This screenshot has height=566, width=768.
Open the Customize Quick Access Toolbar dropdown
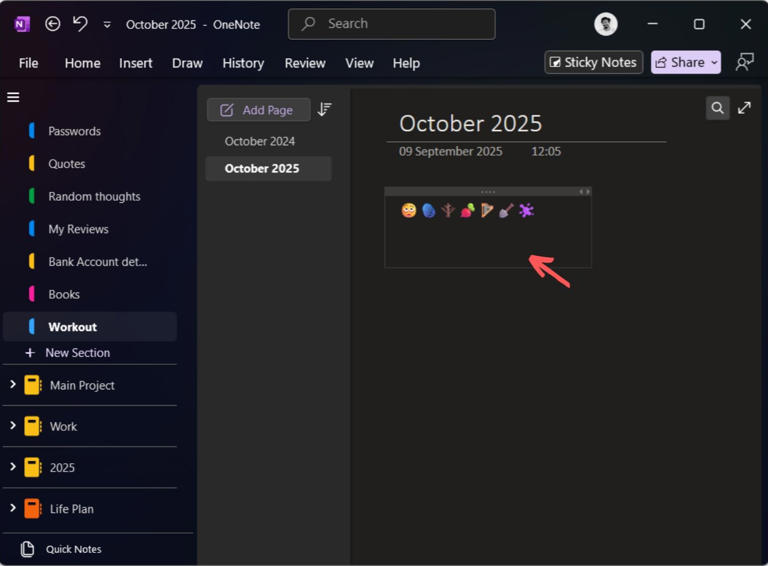[x=107, y=24]
